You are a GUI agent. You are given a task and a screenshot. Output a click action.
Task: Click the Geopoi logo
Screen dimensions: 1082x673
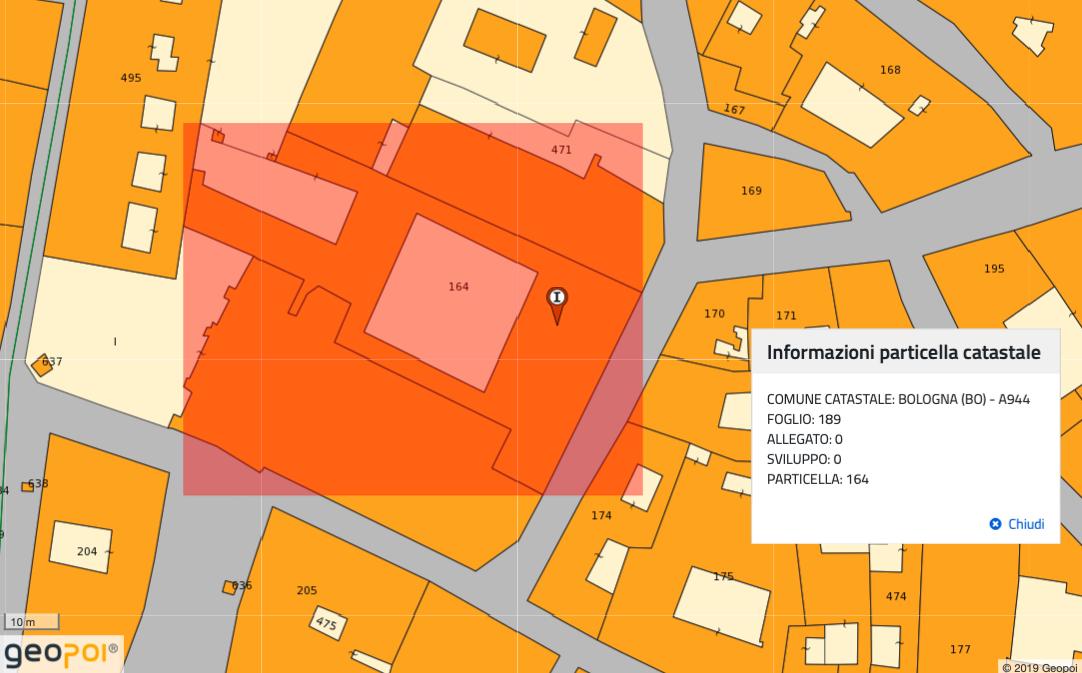(61, 654)
